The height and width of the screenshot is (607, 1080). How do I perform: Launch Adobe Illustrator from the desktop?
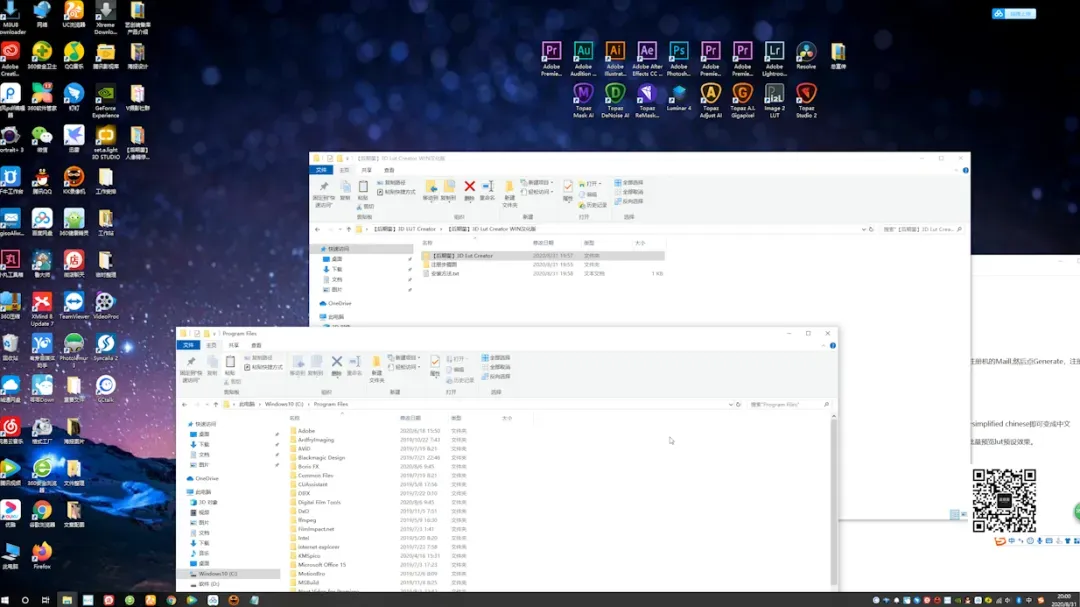pos(615,52)
